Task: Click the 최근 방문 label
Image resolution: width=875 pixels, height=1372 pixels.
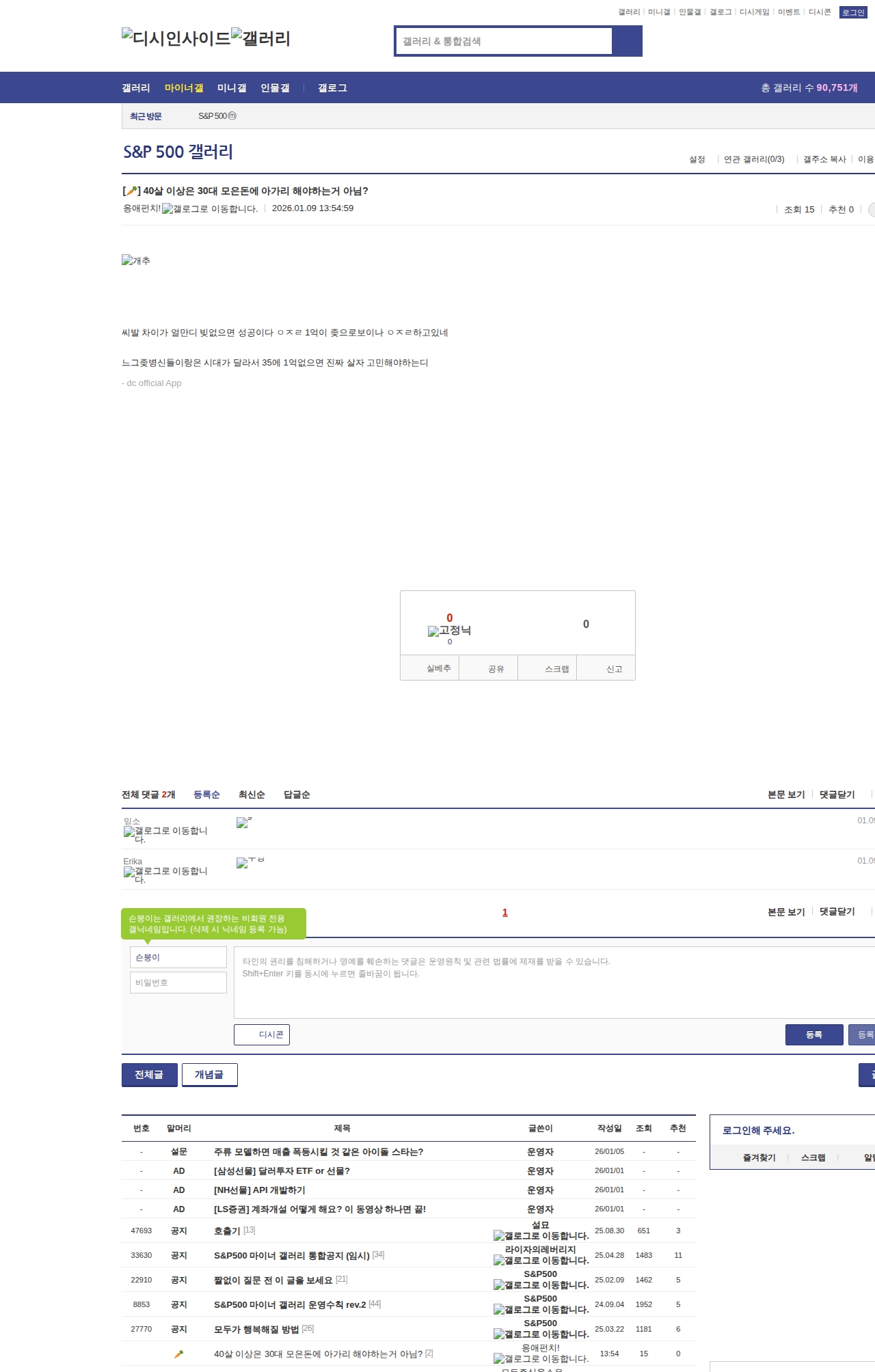Action: pos(146,116)
